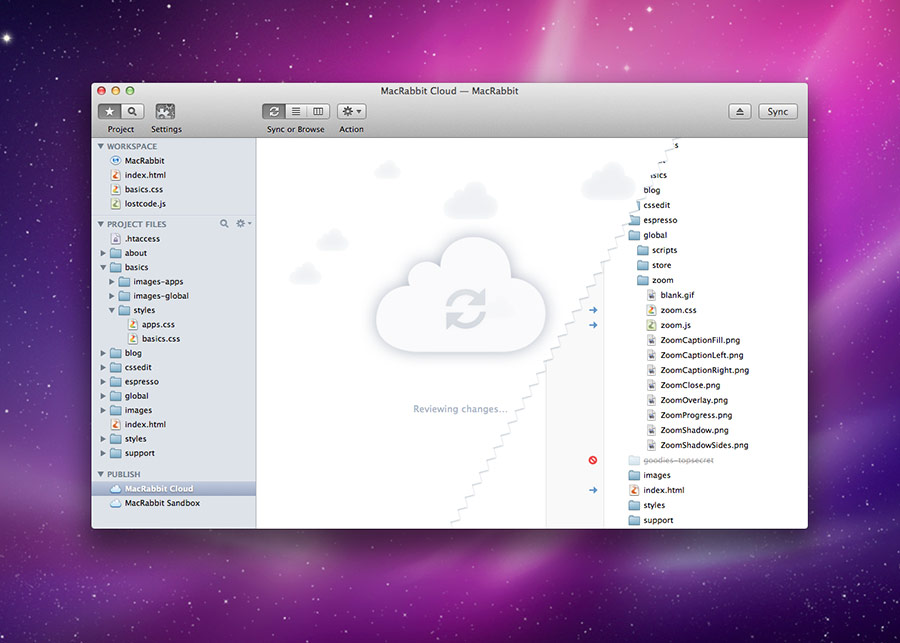Expand the espresso folder in sidebar
900x643 pixels.
pos(103,382)
